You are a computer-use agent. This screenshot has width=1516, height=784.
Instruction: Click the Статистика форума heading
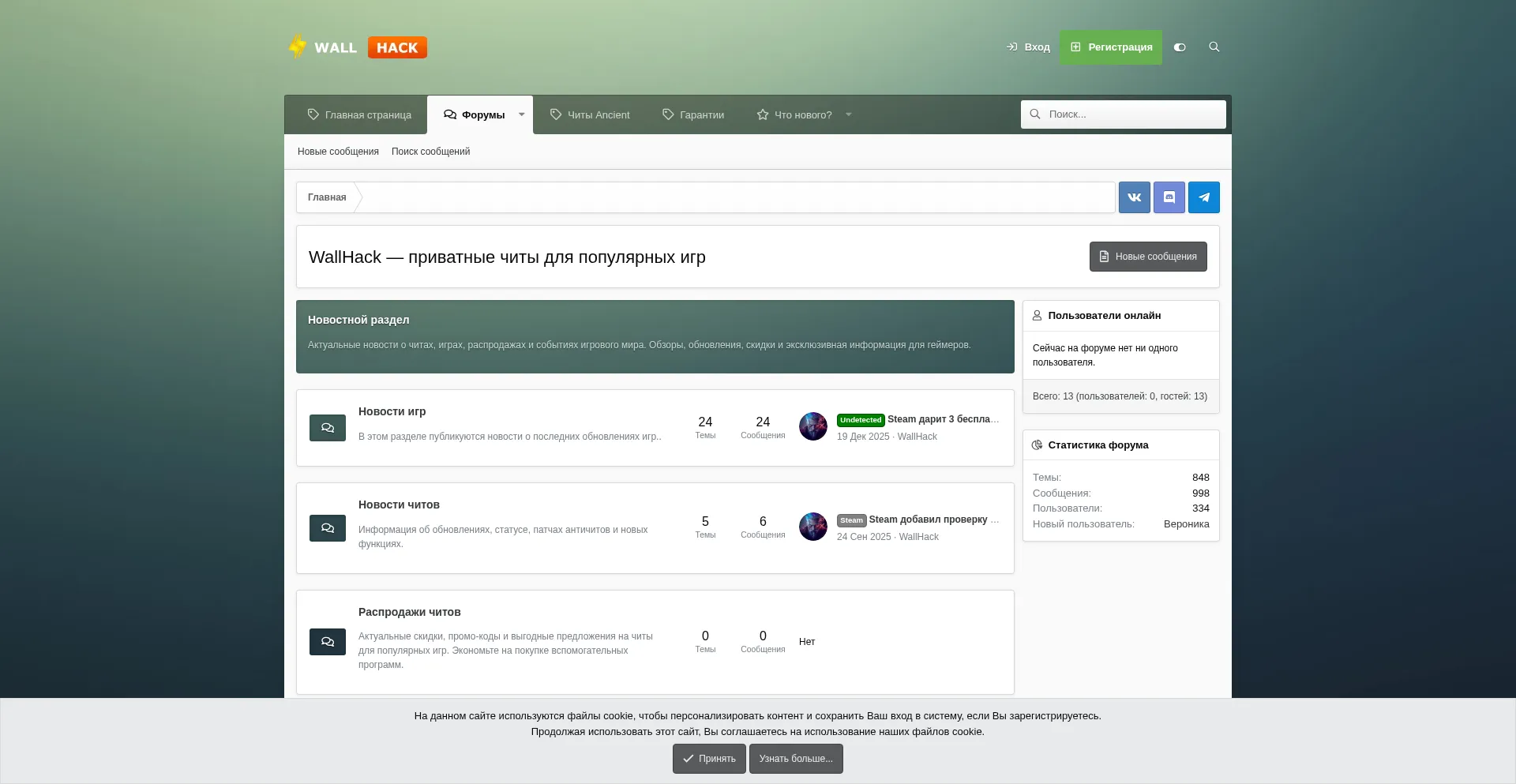click(1098, 445)
